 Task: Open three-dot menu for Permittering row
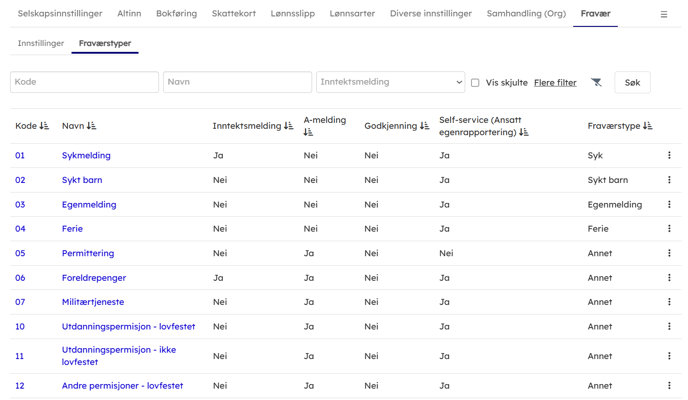click(669, 254)
